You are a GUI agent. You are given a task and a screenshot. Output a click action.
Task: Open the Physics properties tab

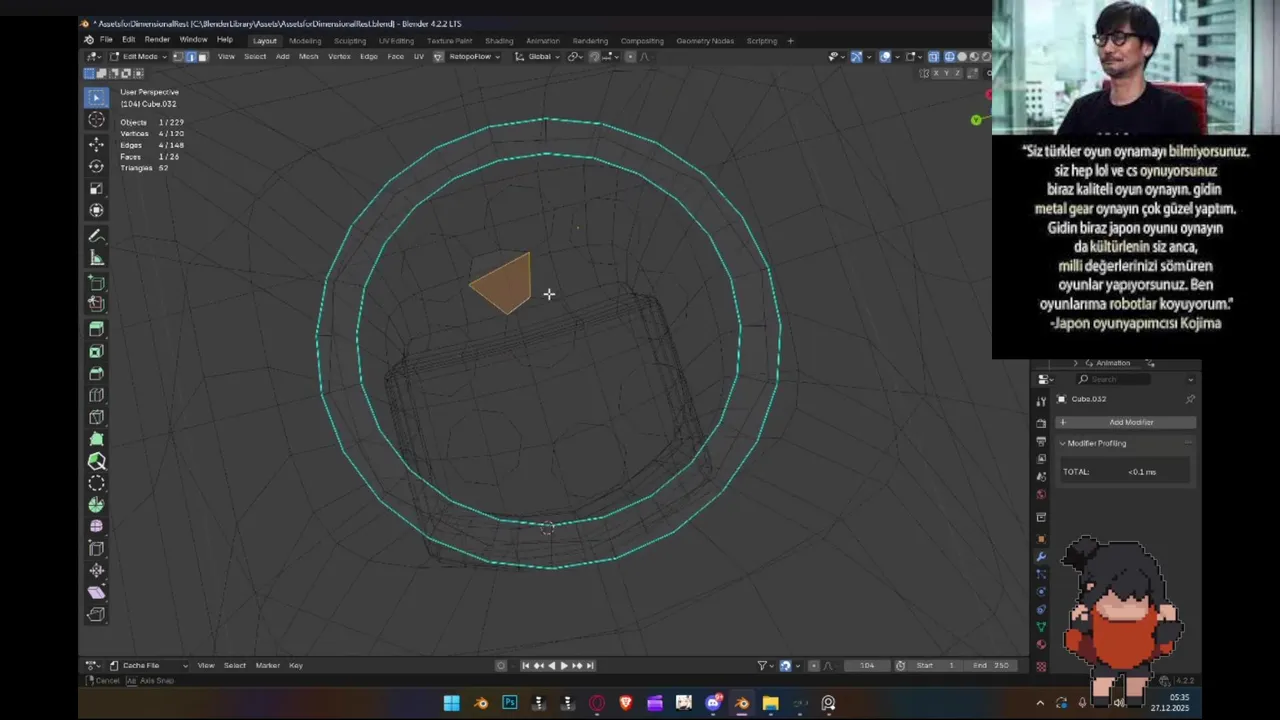[1041, 591]
